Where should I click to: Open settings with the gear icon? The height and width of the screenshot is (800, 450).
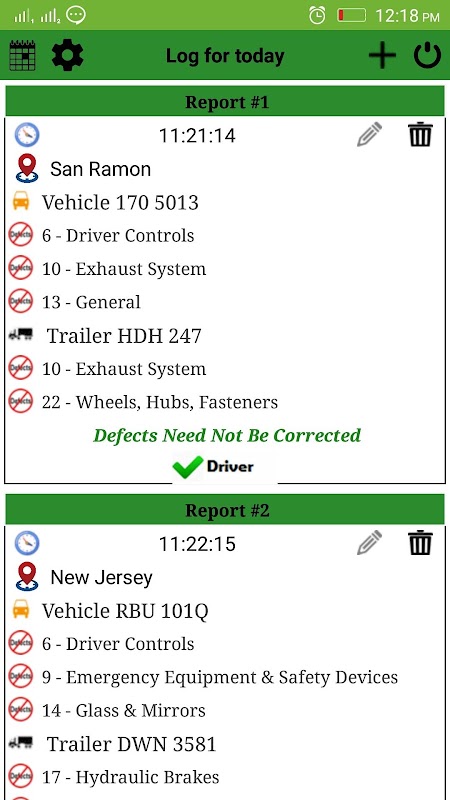point(67,55)
